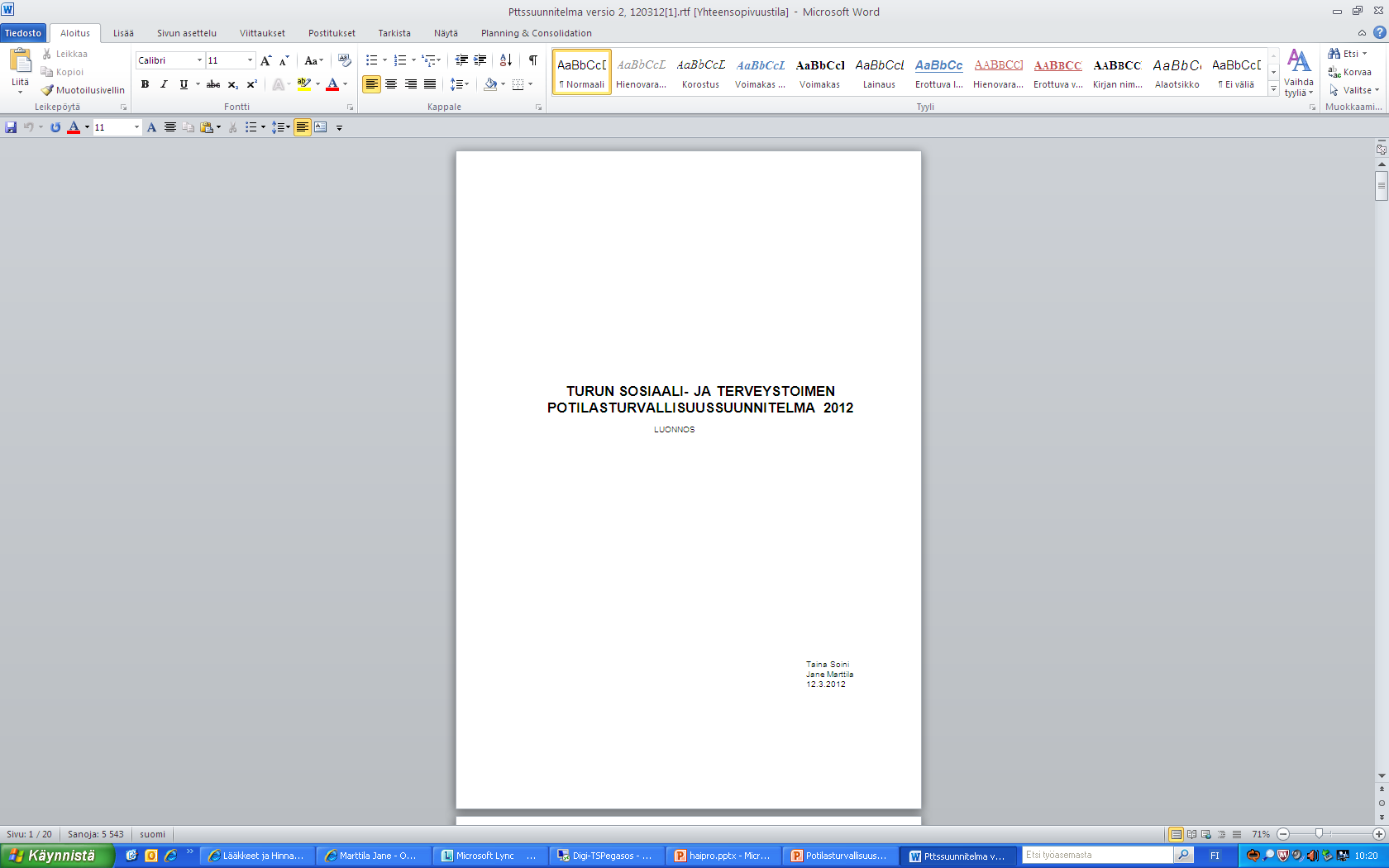Click the save icon in the quick access toolbar
Image resolution: width=1389 pixels, height=868 pixels.
click(x=11, y=127)
